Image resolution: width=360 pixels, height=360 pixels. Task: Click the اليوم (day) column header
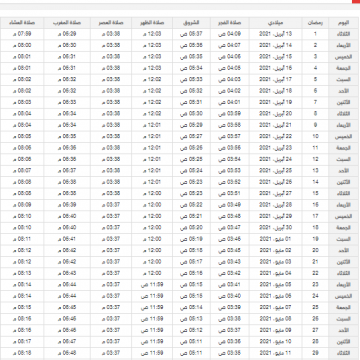344,23
